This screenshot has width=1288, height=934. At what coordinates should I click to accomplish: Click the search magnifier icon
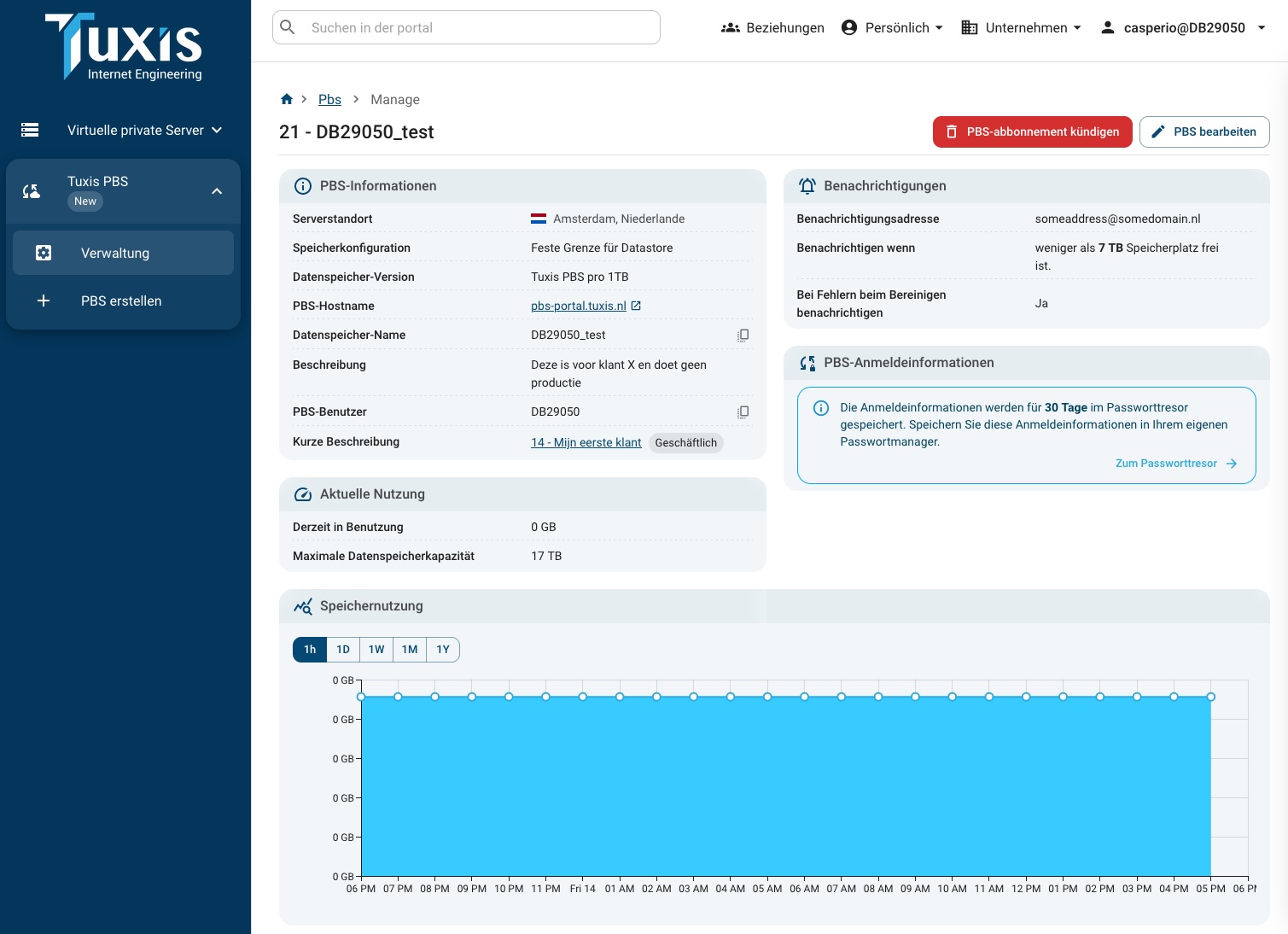point(288,27)
